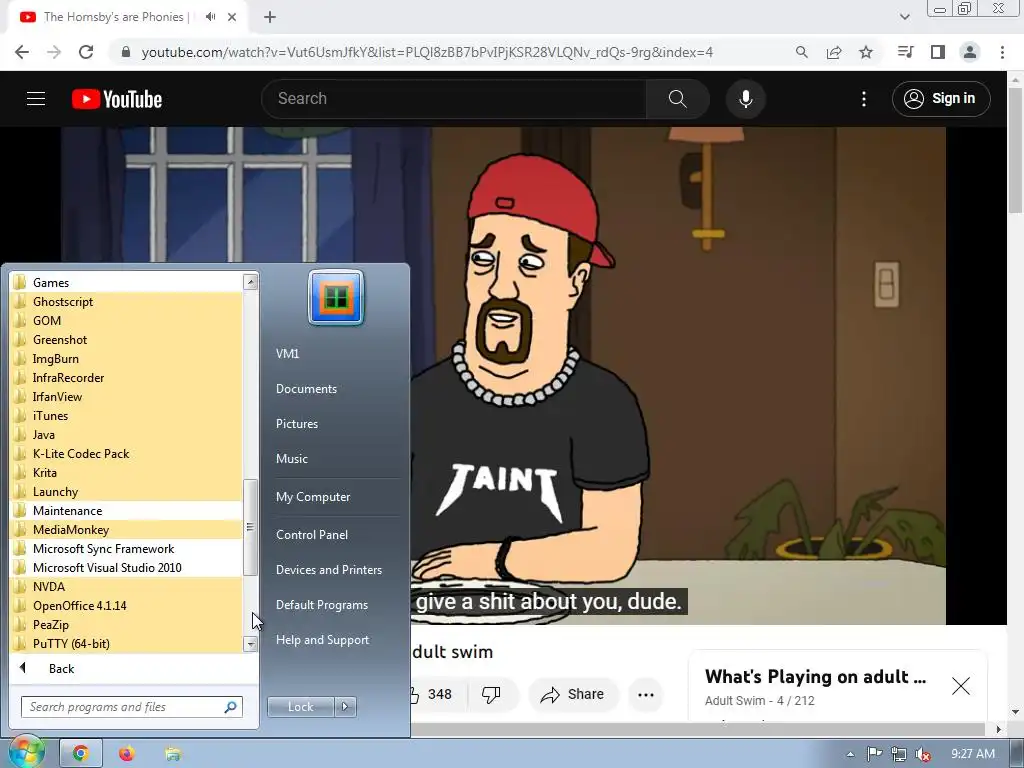Screen dimensions: 1024x768
Task: Close the What's Playing playlist panel
Action: click(961, 686)
